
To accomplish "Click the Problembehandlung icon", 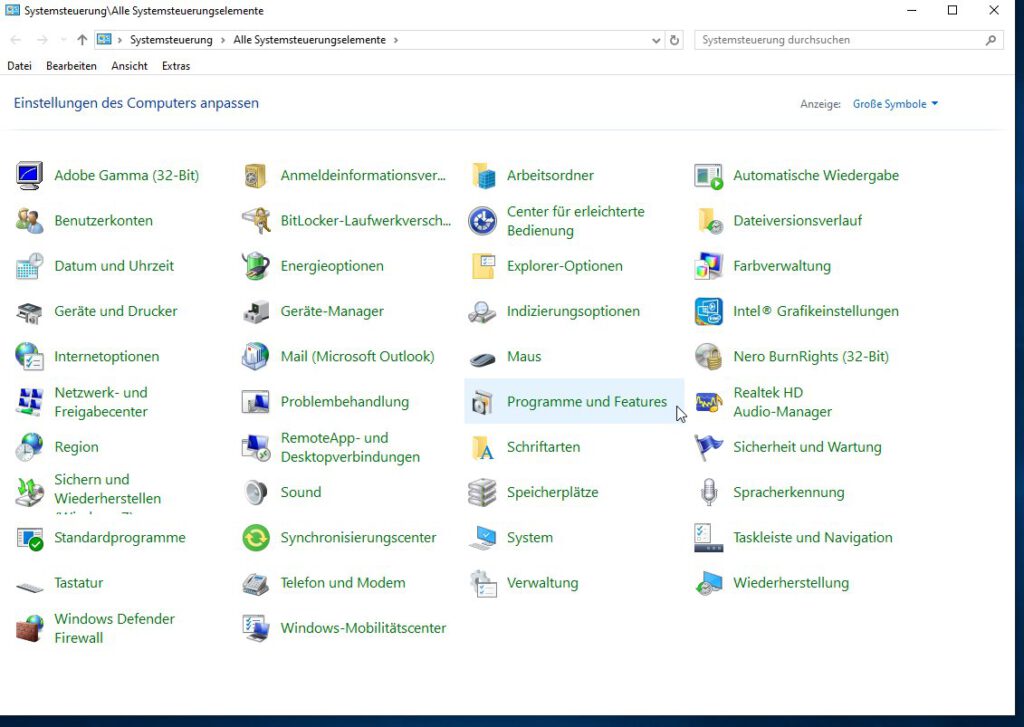I will (255, 402).
